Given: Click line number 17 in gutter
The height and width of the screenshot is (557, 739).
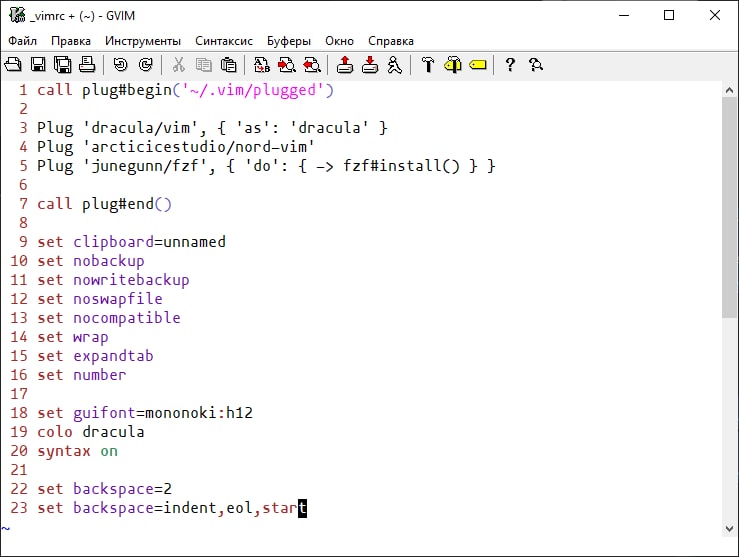Looking at the screenshot, I should pos(19,394).
